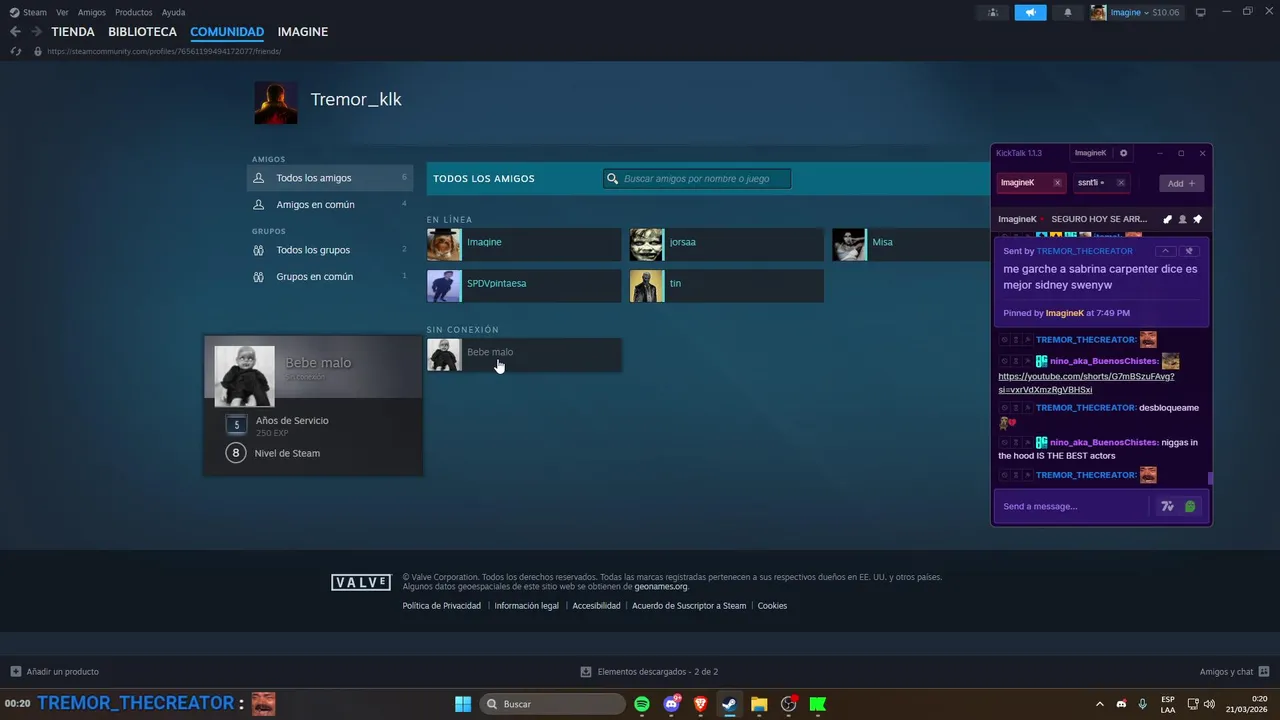The width and height of the screenshot is (1280, 720).
Task: Open KickTalk settings gear icon
Action: coord(1124,153)
